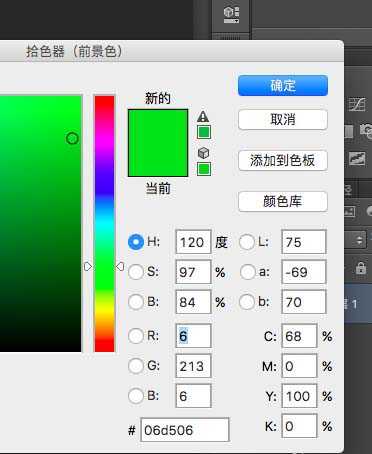Click the 添加到色板 button

coord(283,161)
